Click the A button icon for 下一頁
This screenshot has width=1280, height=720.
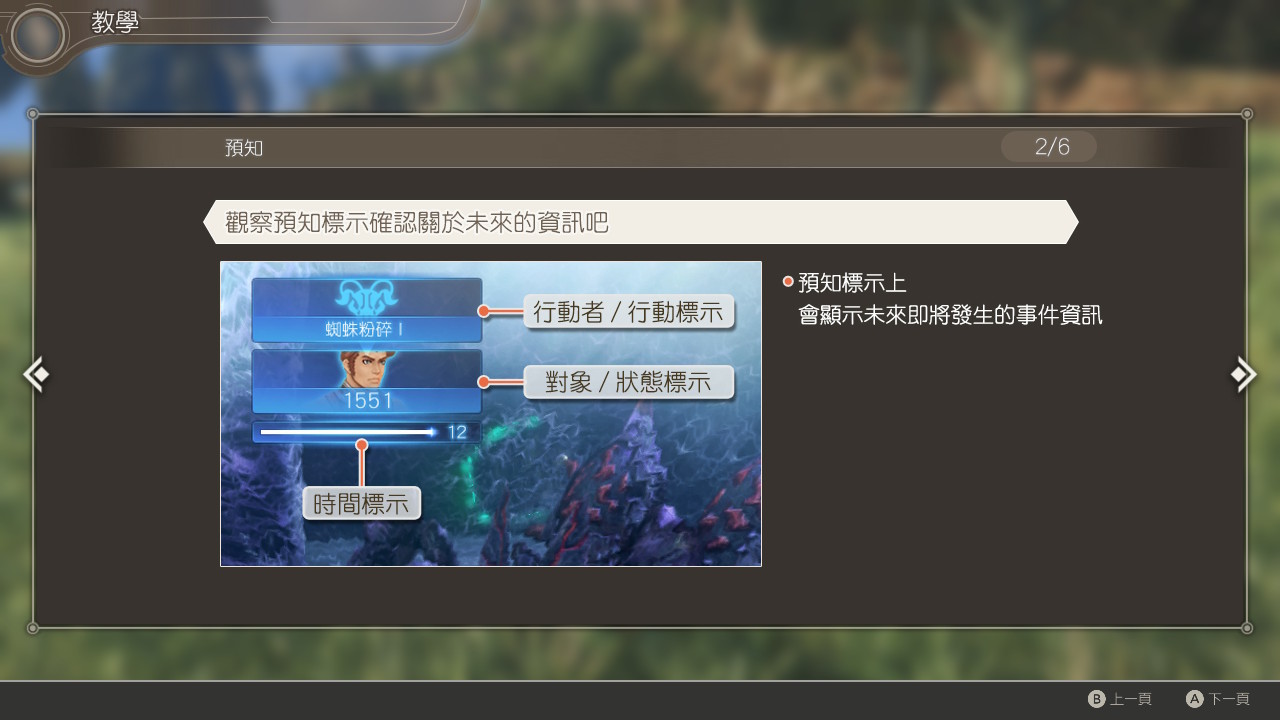[x=1195, y=699]
